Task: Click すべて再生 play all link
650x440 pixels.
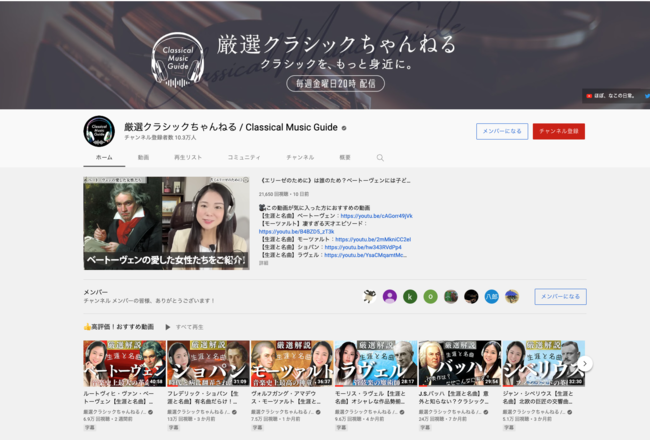Action: (189, 327)
